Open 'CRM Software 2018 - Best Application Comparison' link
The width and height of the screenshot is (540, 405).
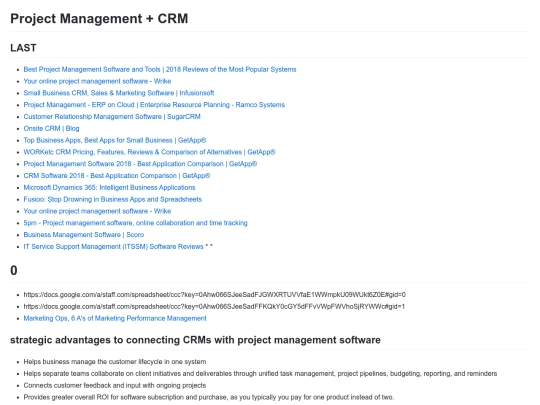(117, 176)
